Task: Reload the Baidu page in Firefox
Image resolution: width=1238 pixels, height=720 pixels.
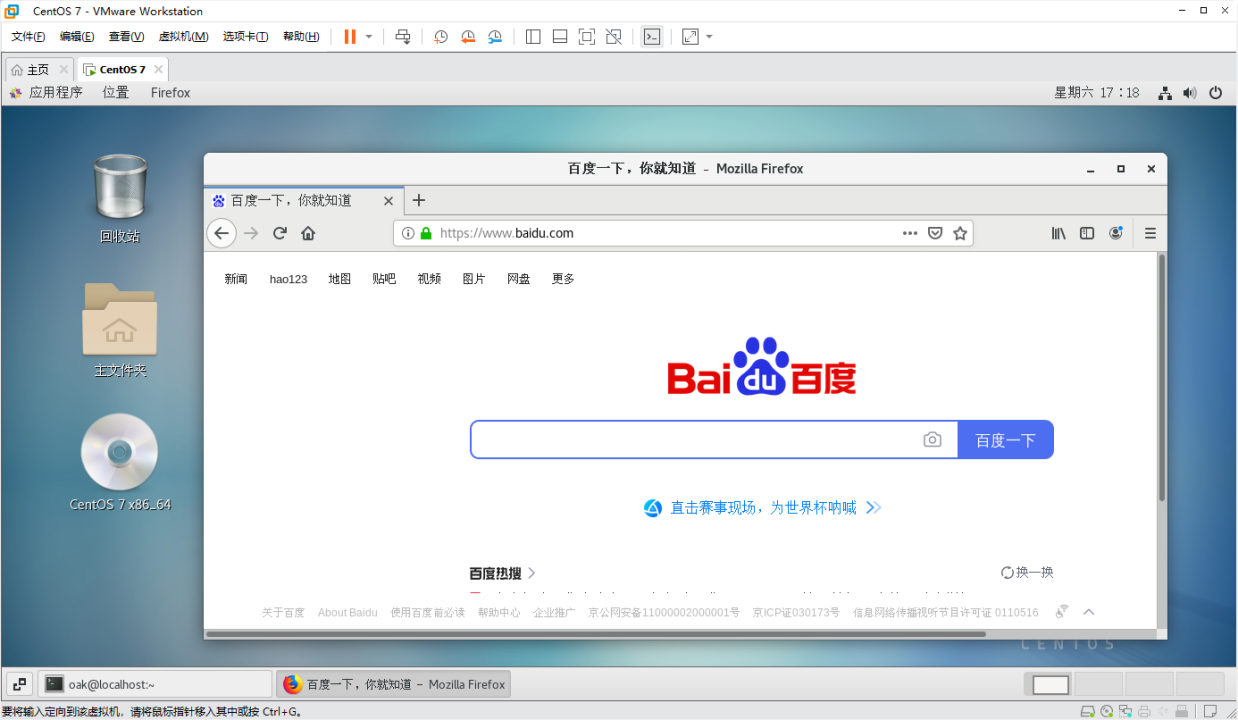Action: 280,233
